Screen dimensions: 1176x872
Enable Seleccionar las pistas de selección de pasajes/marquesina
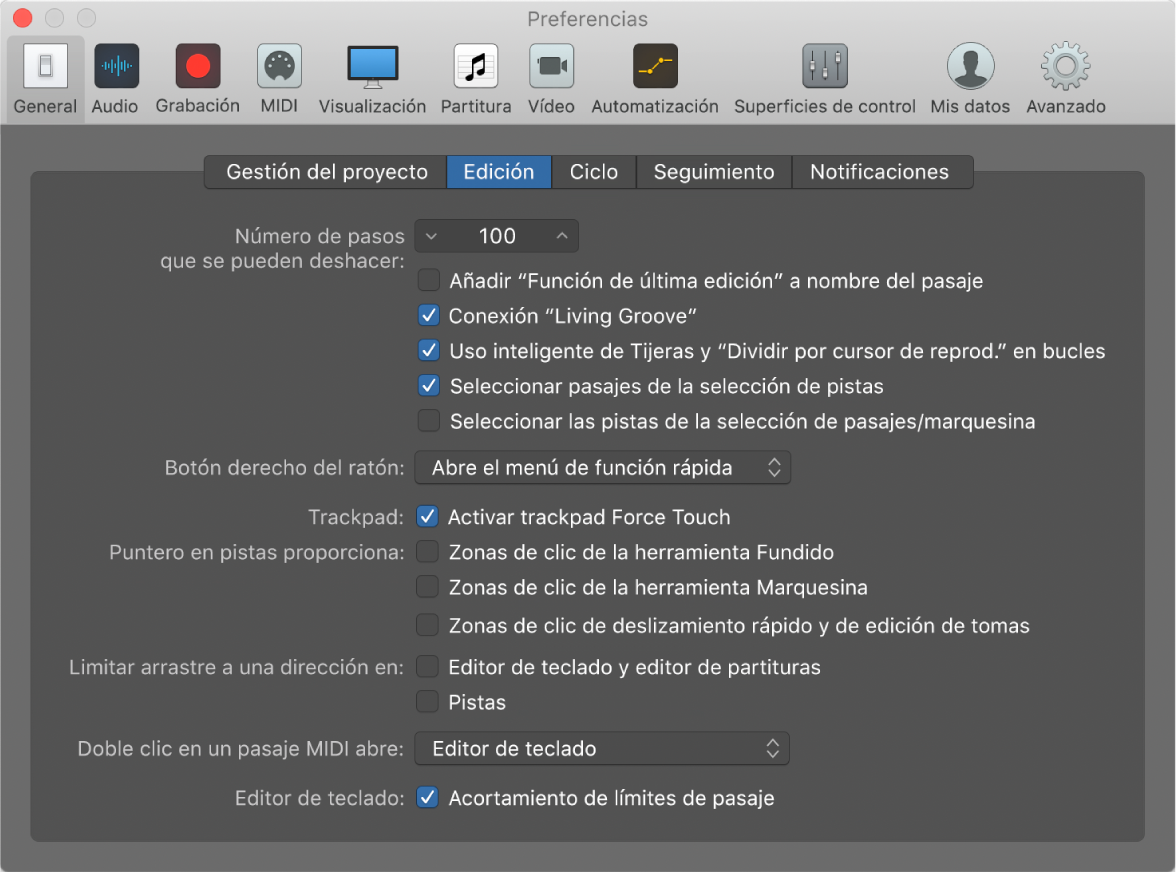pyautogui.click(x=429, y=421)
